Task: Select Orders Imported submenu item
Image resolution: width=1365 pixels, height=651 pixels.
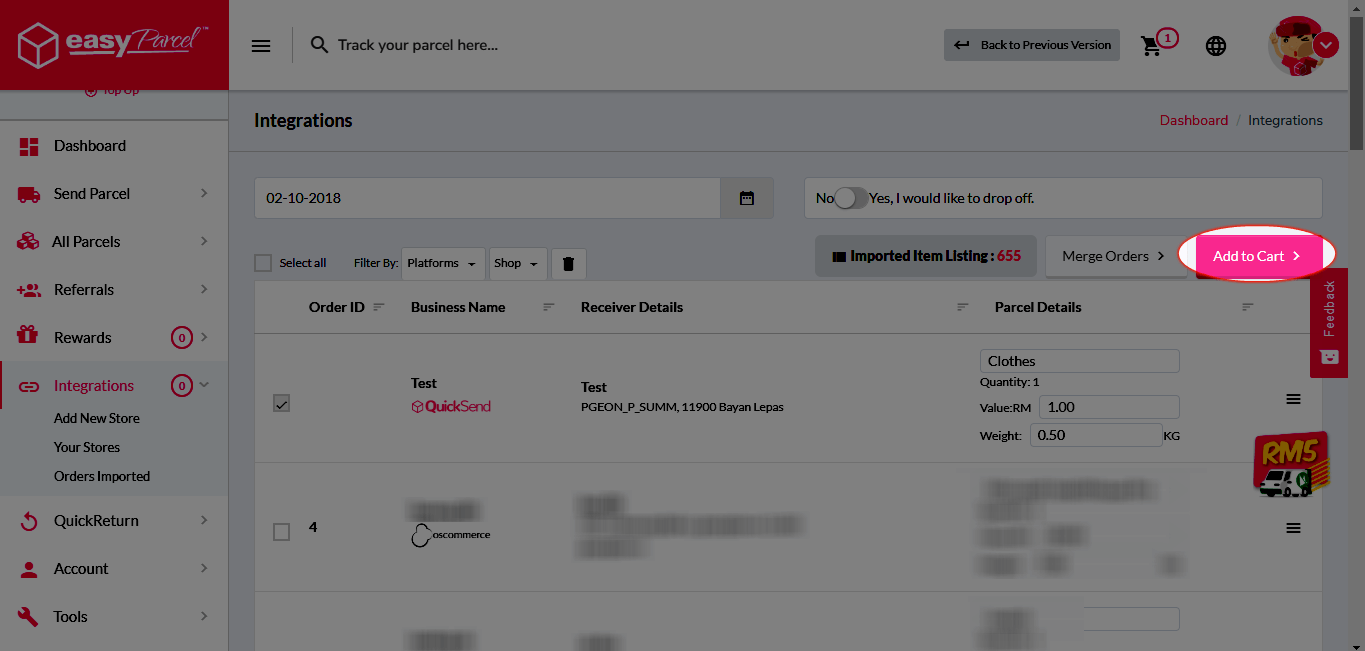Action: (x=102, y=476)
